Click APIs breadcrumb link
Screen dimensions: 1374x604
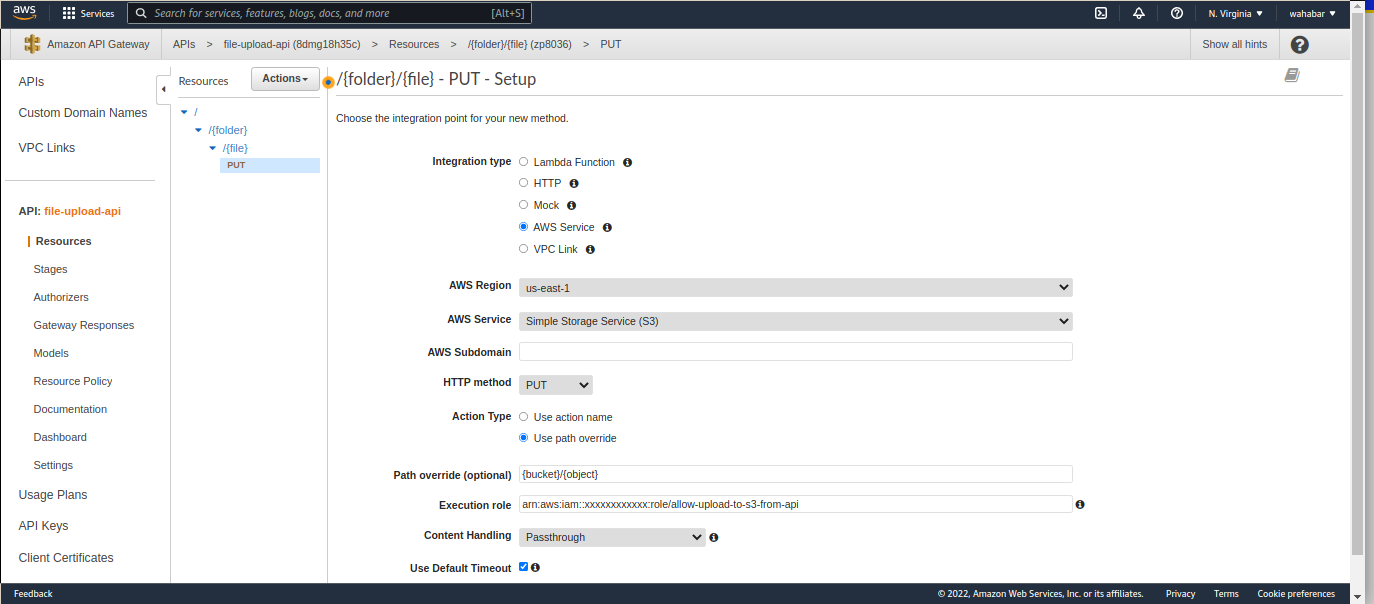[x=184, y=44]
